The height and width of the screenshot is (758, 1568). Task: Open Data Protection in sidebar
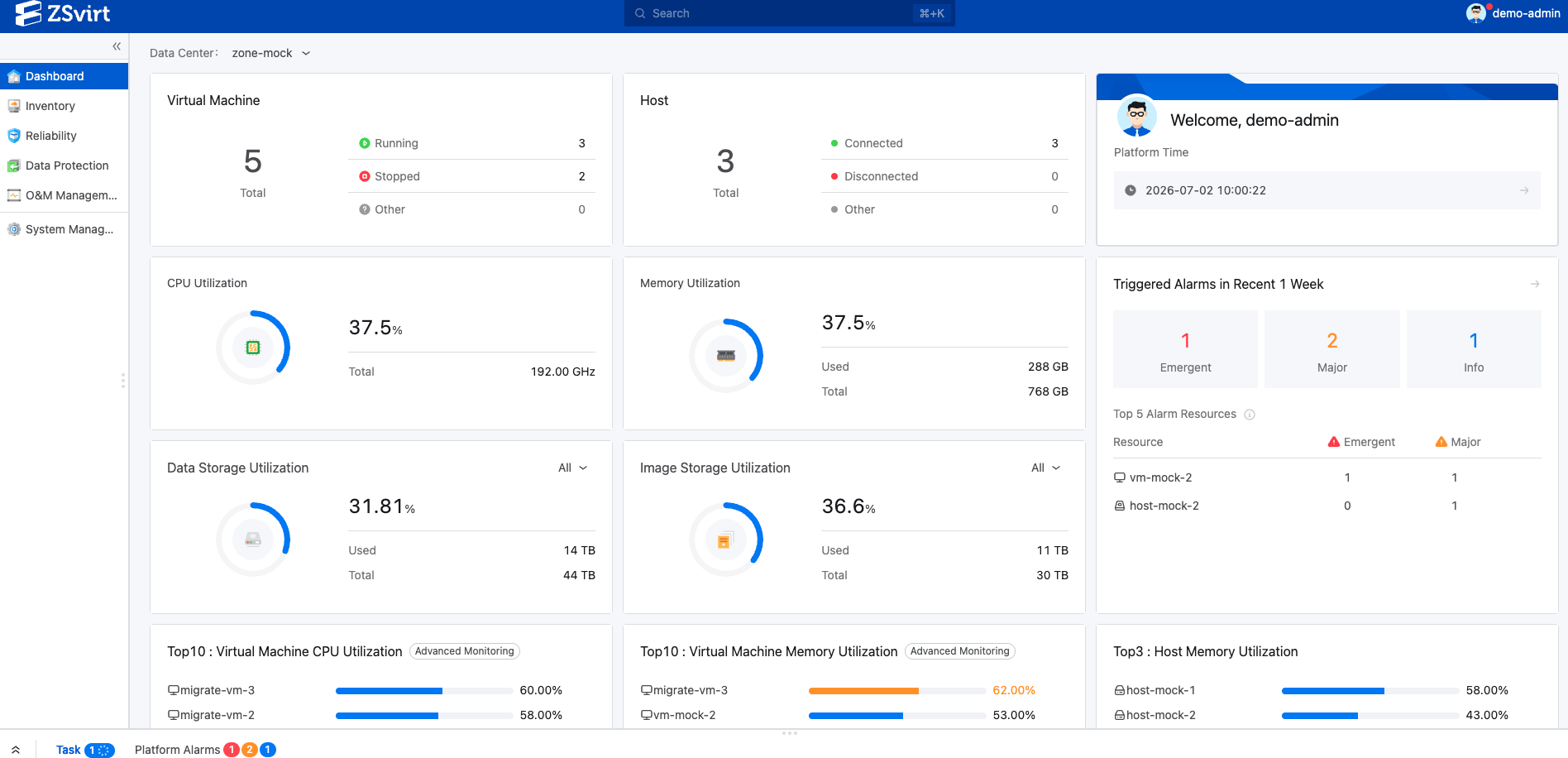65,166
